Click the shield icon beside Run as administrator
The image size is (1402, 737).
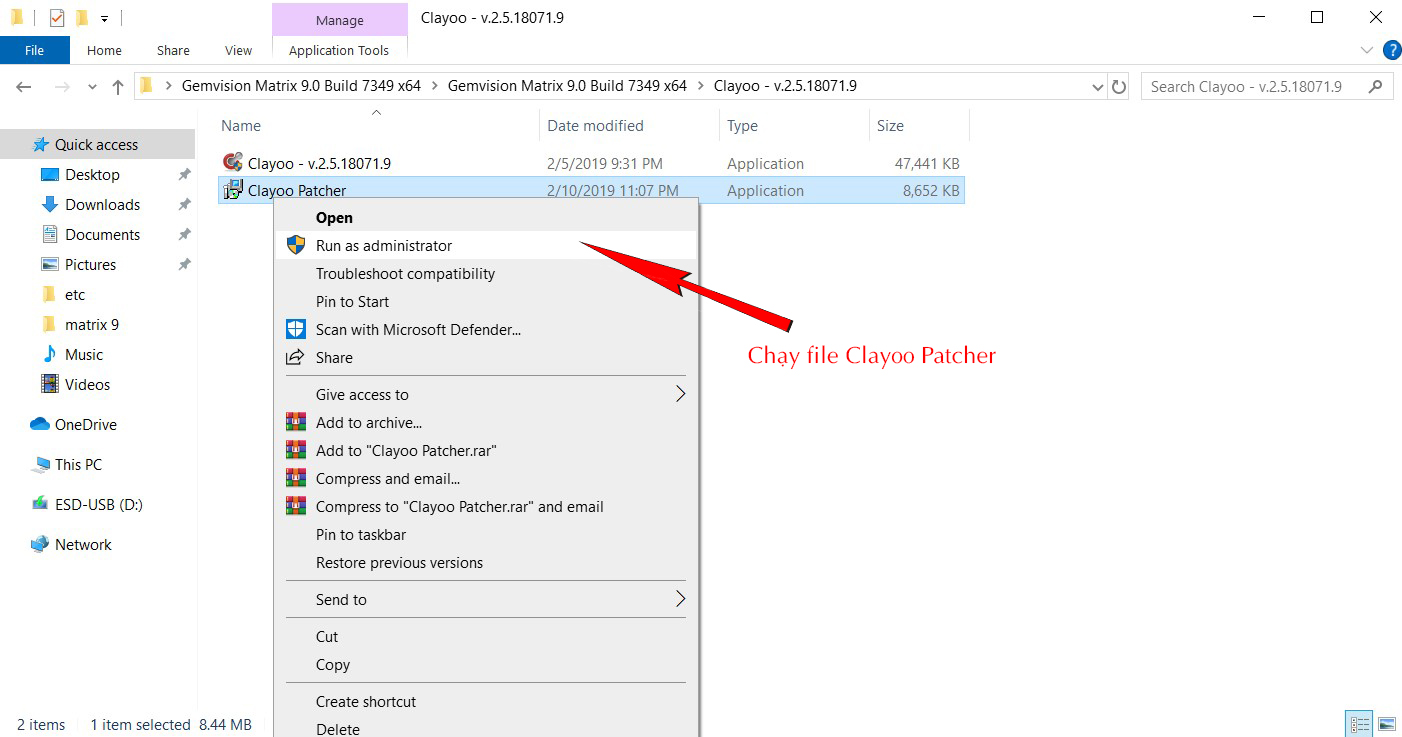coord(295,245)
